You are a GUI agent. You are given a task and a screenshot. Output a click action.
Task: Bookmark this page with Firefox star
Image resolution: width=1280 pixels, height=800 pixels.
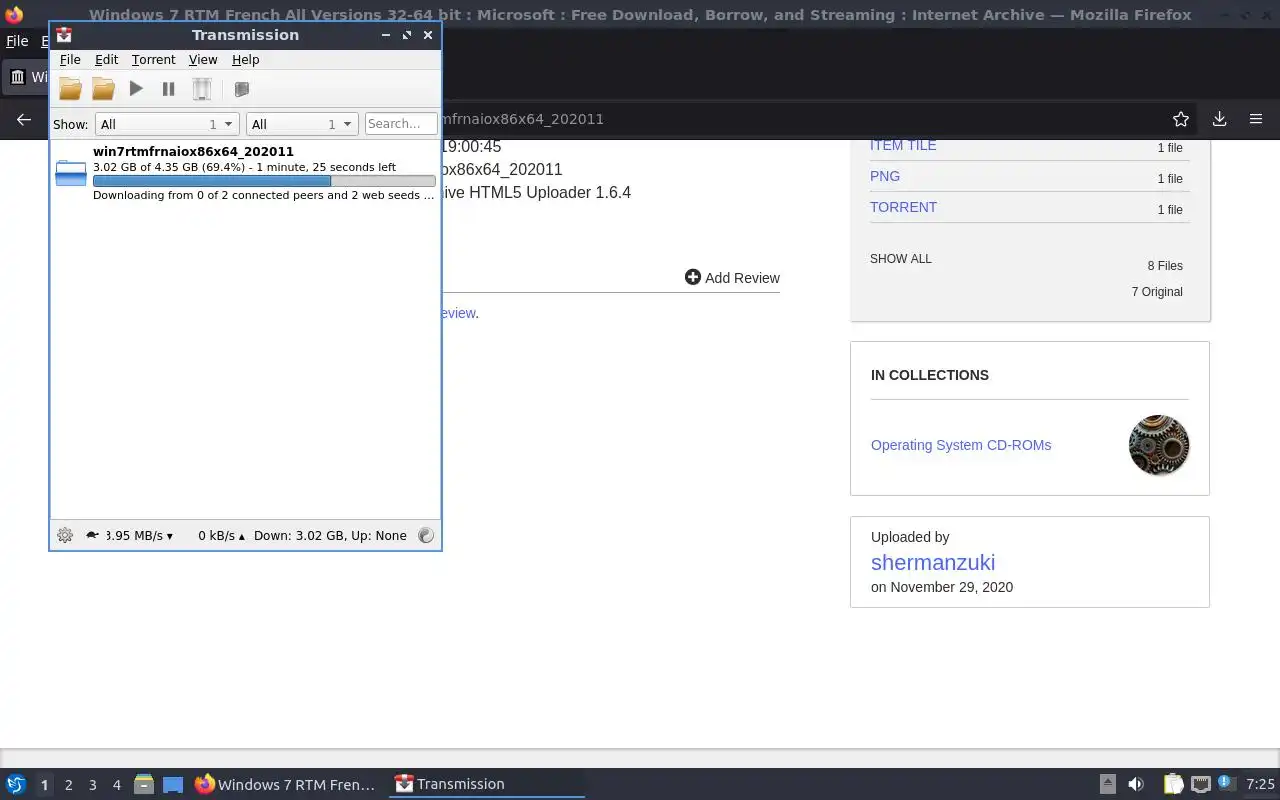point(1181,119)
